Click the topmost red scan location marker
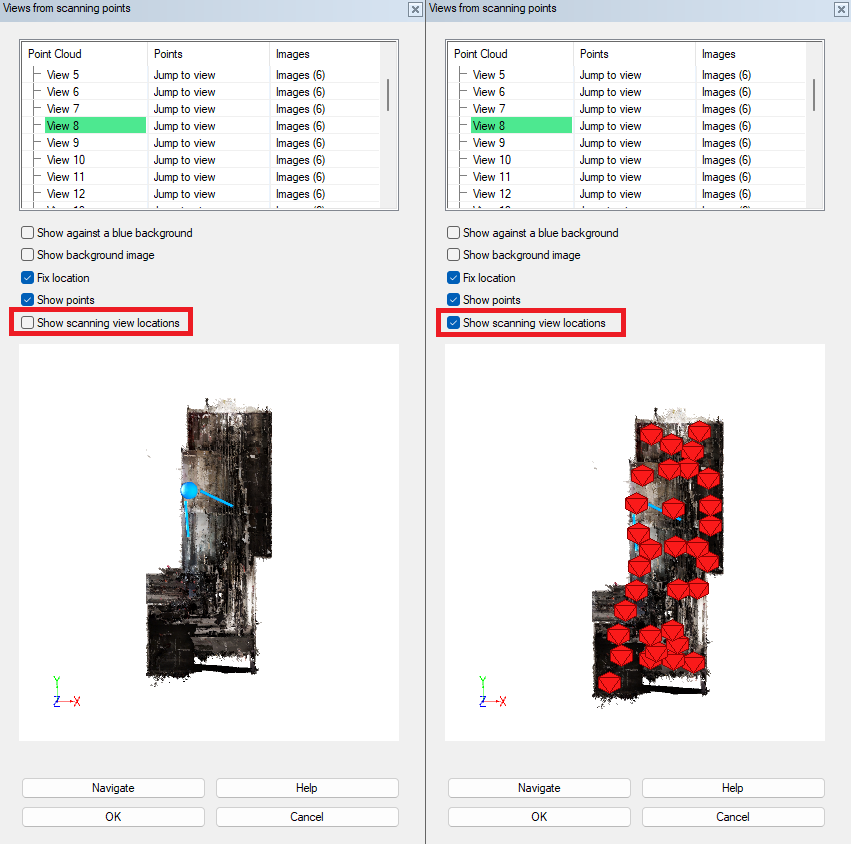This screenshot has width=851, height=844. pos(699,430)
